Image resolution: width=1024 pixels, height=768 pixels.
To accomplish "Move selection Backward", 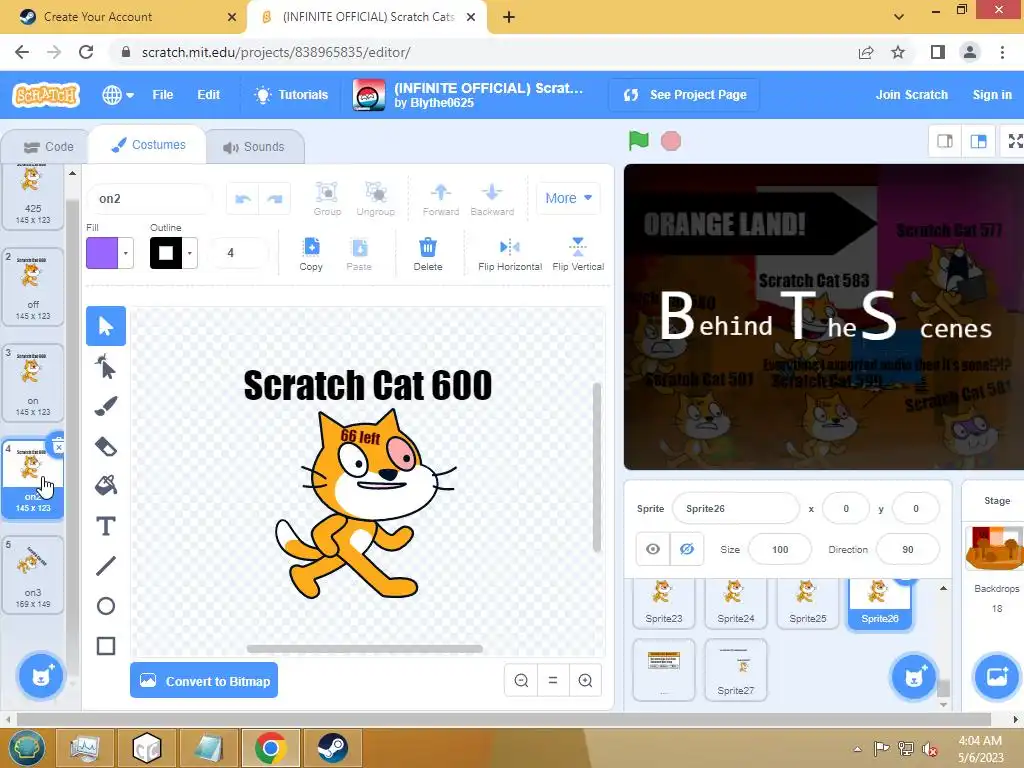I will [492, 199].
